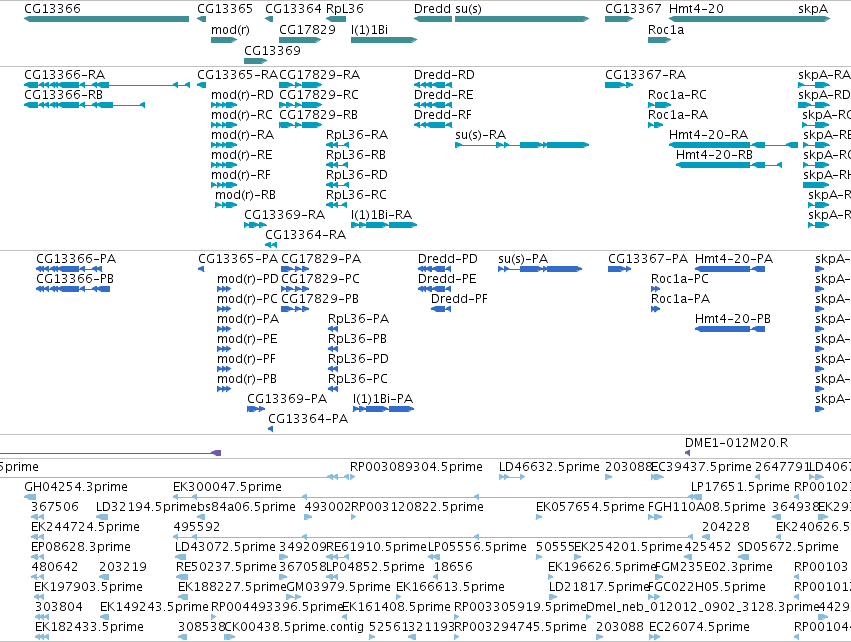
Task: Click the CG13365 gene label
Action: [225, 9]
